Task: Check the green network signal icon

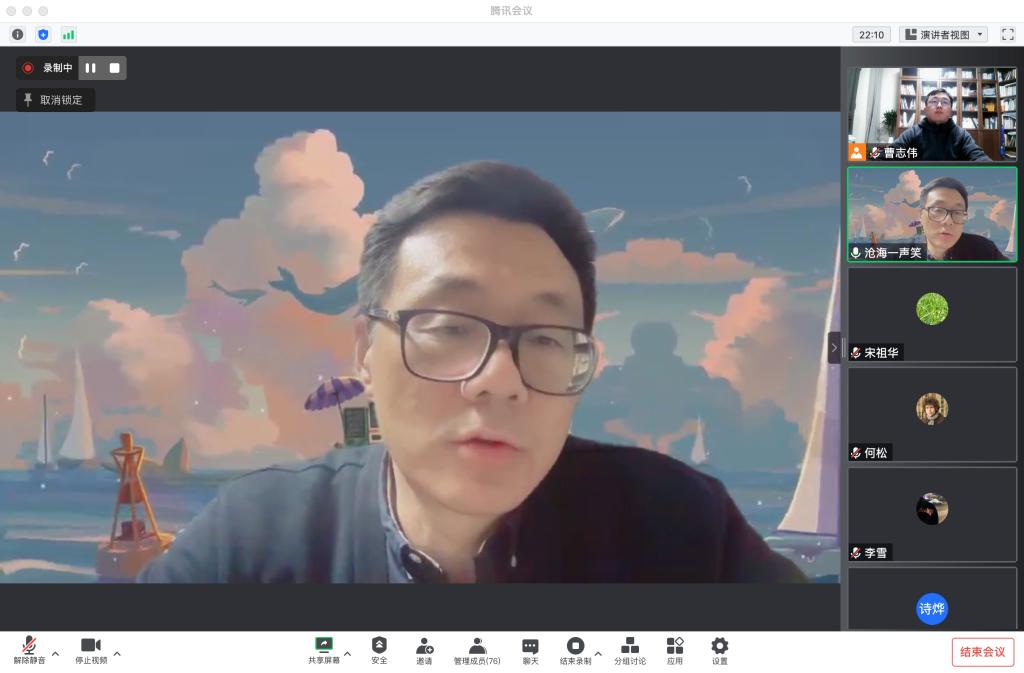Action: point(69,34)
